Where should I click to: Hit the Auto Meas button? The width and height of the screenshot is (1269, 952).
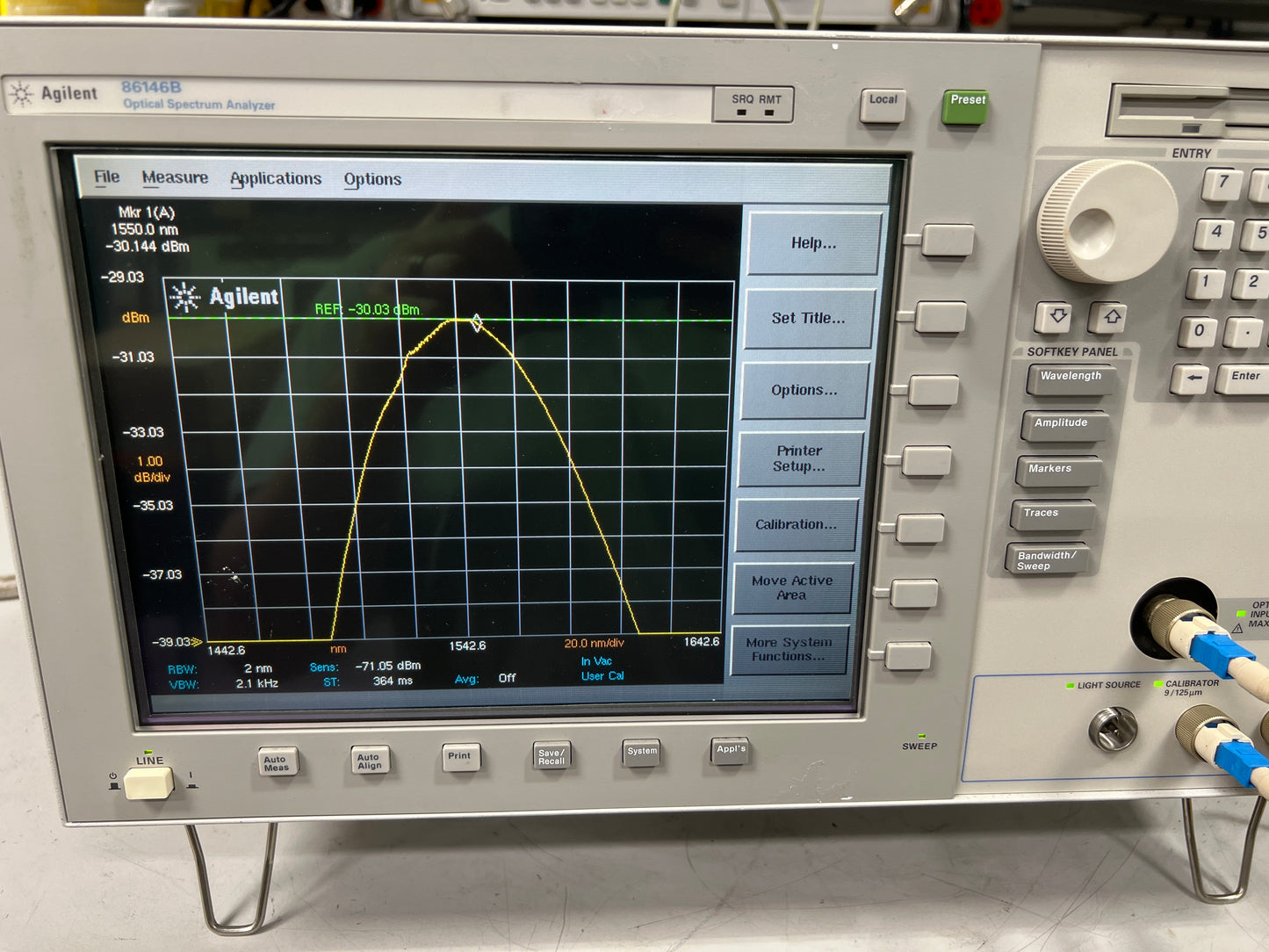tap(278, 762)
